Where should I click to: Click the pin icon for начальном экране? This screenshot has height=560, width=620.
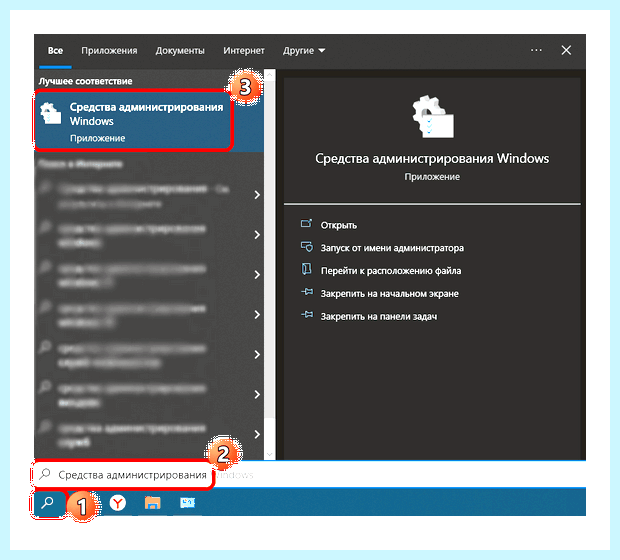tap(306, 292)
